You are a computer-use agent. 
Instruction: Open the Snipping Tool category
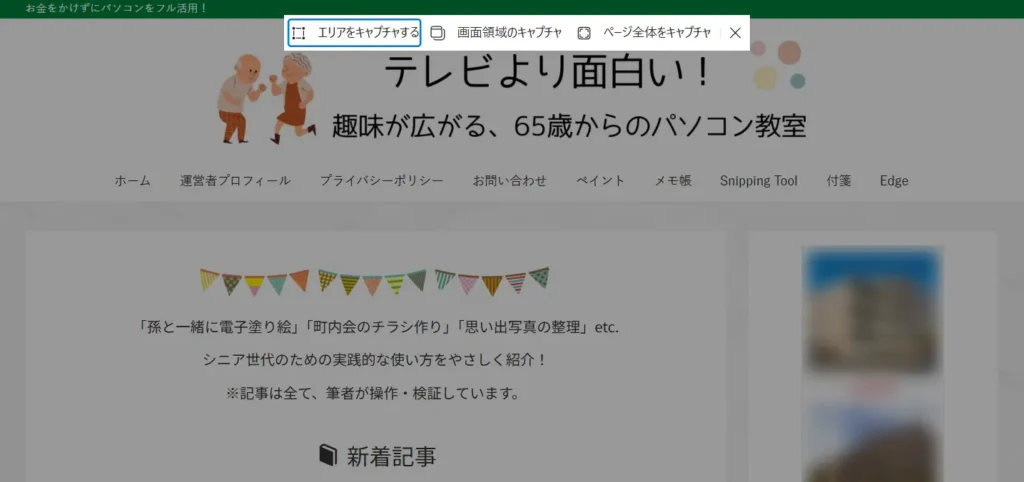pyautogui.click(x=758, y=181)
